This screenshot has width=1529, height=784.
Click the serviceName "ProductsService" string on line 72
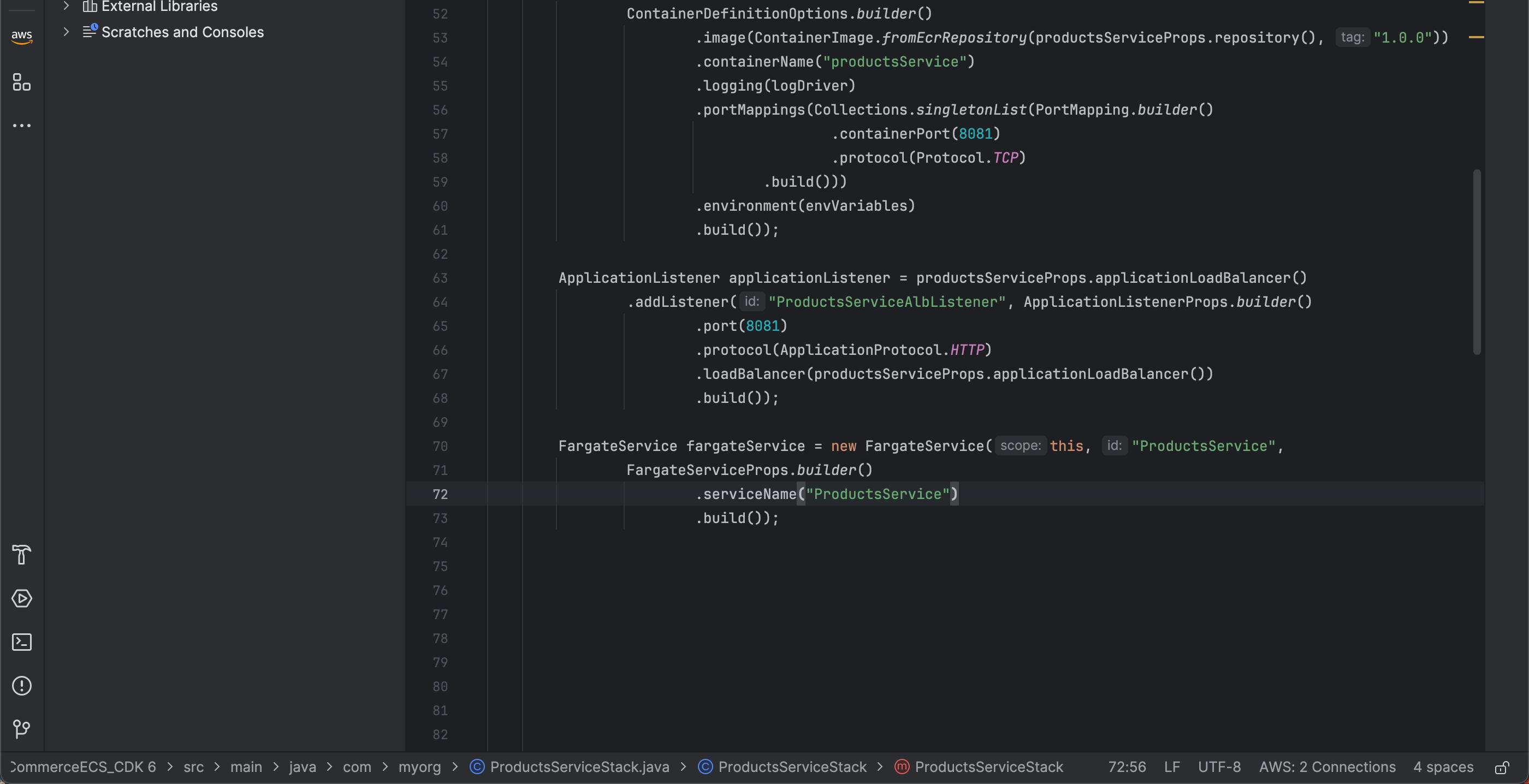(x=878, y=495)
